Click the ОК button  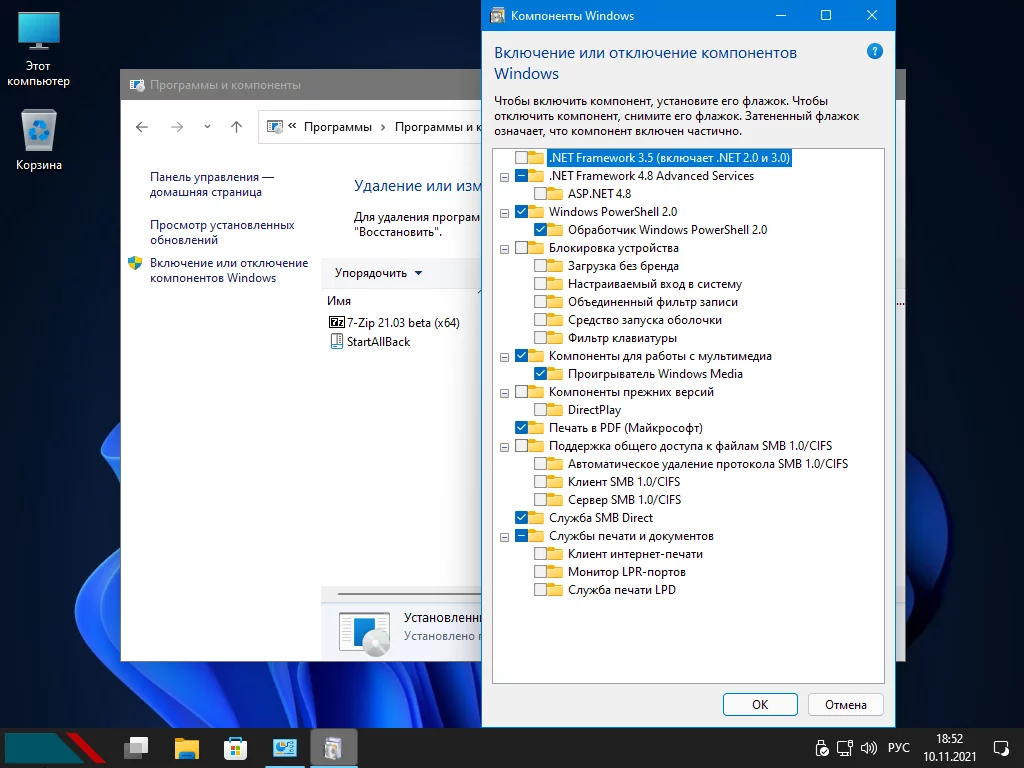(x=760, y=705)
